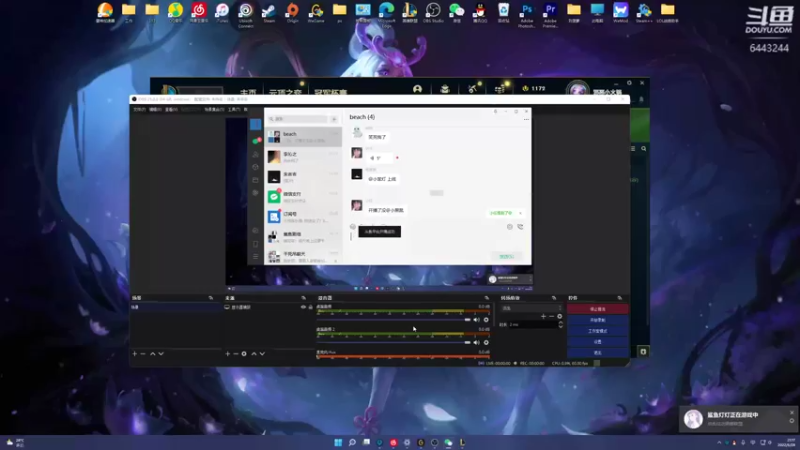Click the League client search magnifier icon
Image resolution: width=800 pixels, height=450 pixels.
644,148
